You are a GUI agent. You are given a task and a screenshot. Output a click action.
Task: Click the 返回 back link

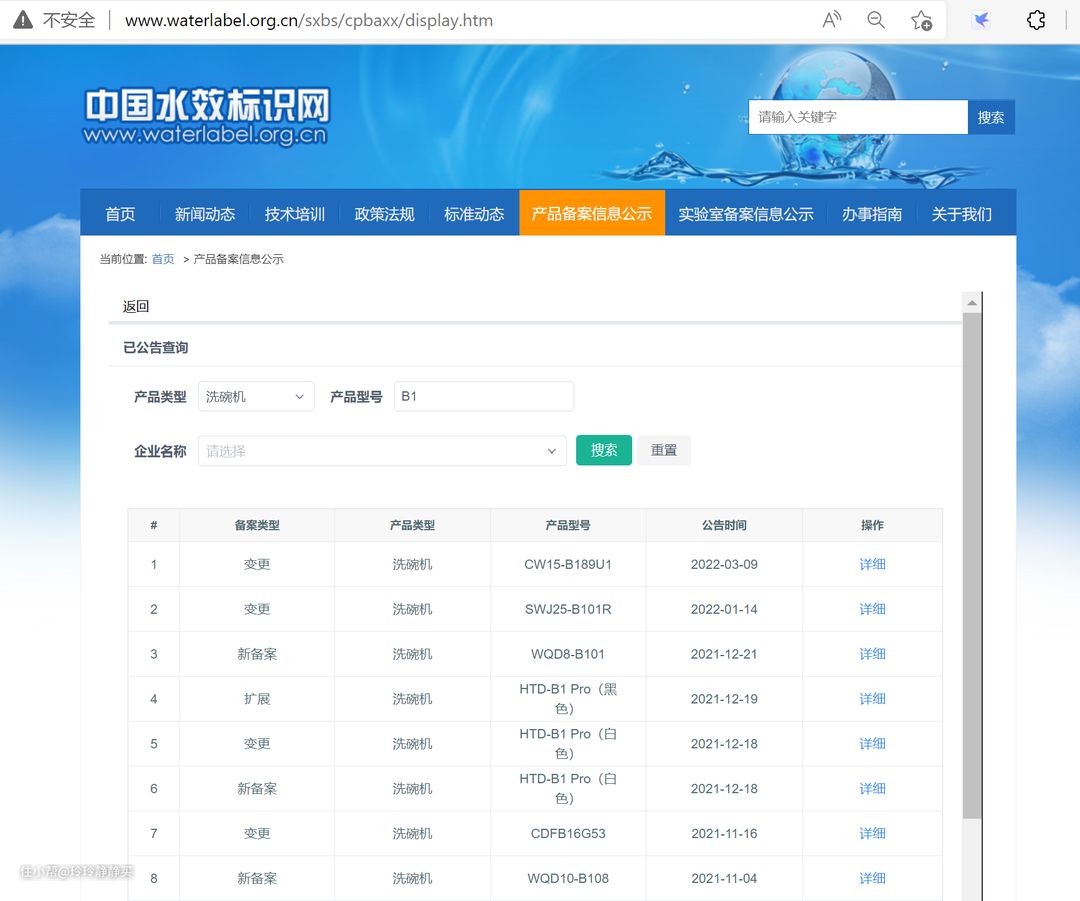[136, 307]
